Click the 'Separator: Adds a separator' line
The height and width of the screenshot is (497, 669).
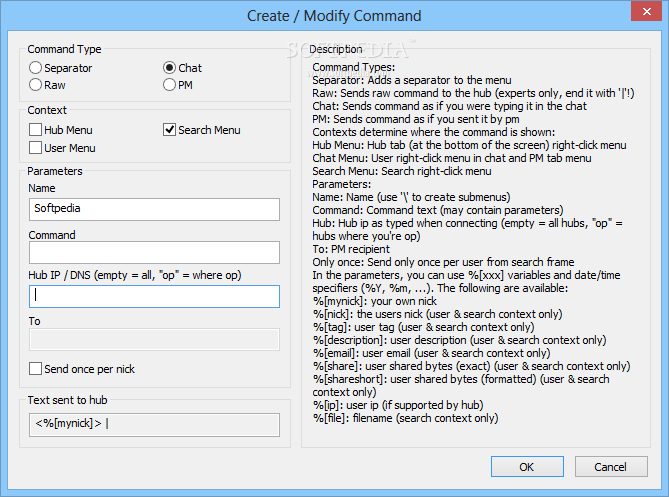[x=412, y=80]
